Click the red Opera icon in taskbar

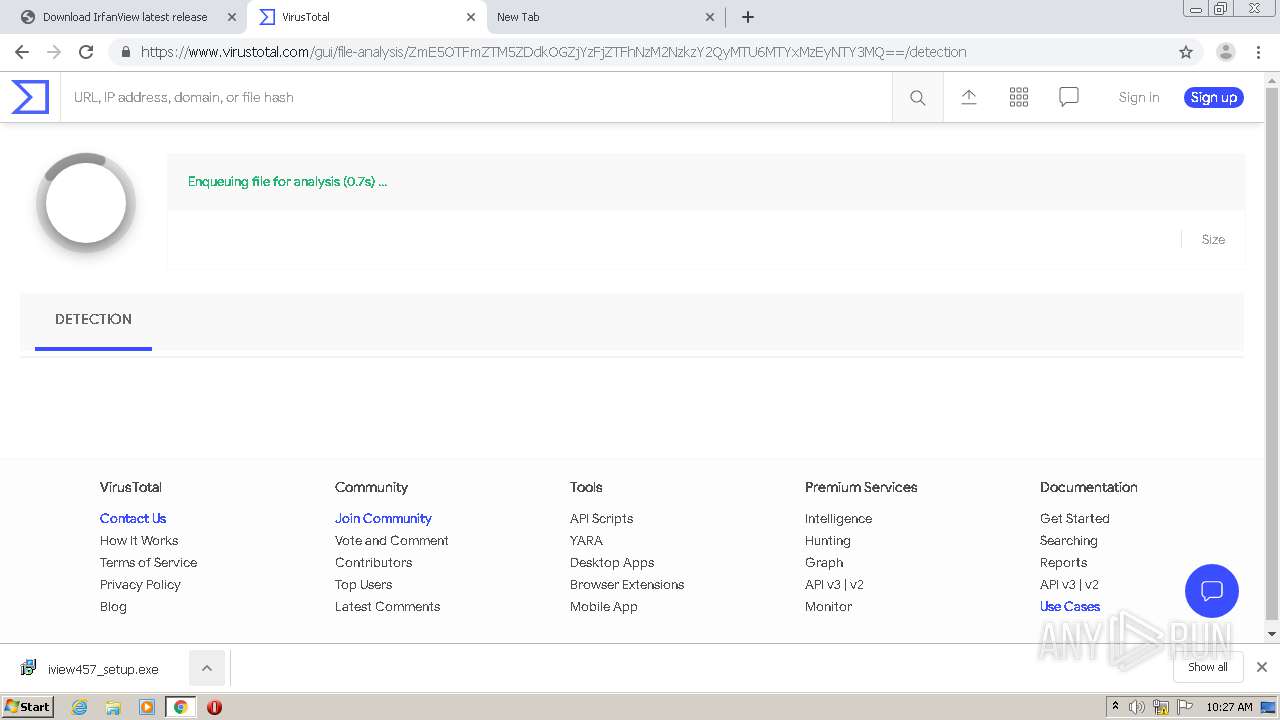(x=214, y=707)
